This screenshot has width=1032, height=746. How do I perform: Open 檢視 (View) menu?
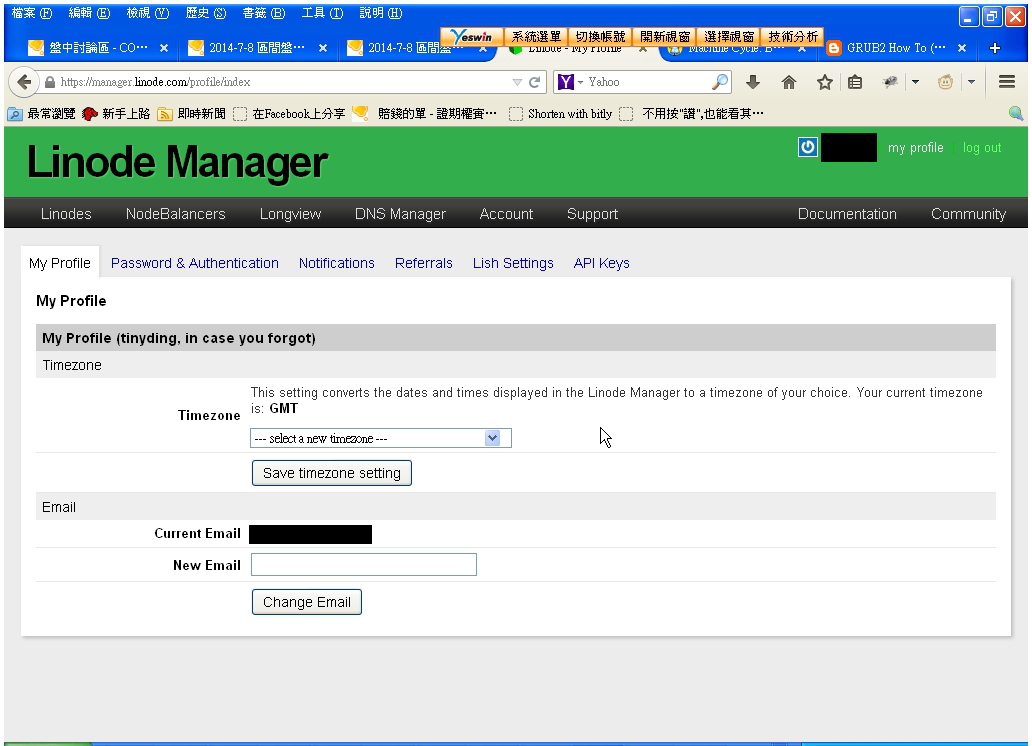coord(147,13)
